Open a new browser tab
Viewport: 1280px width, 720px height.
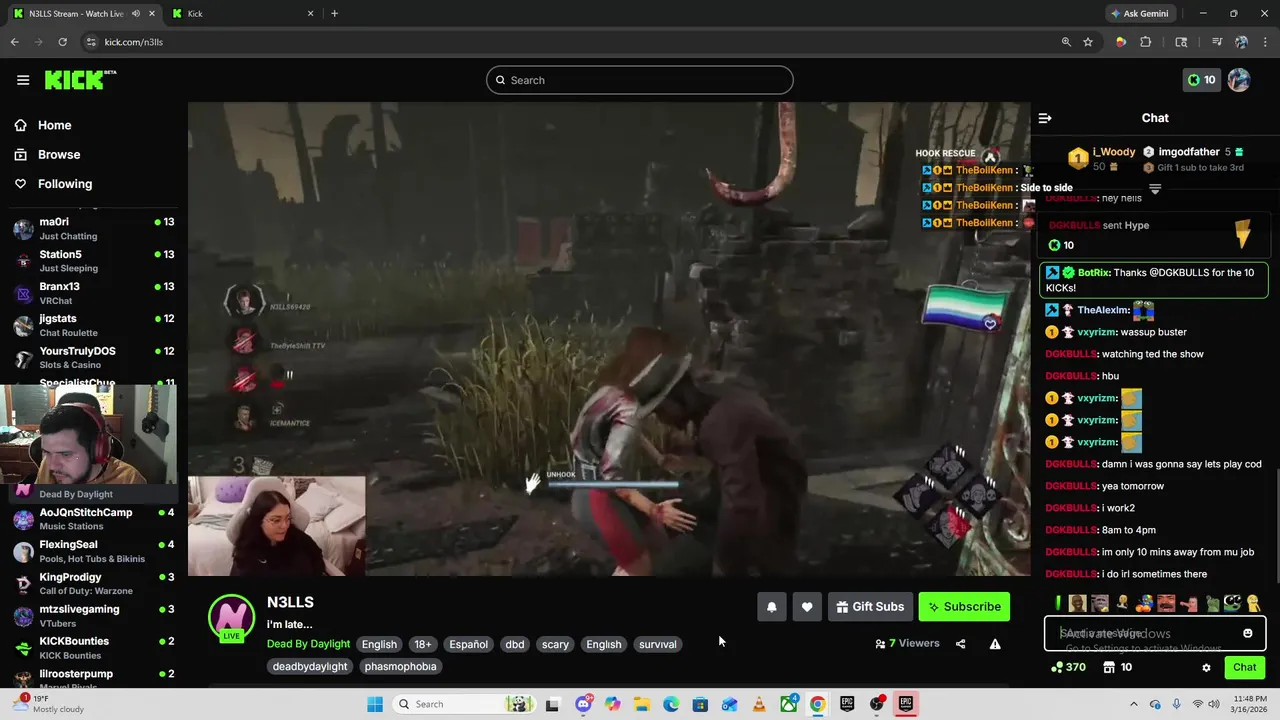pos(334,13)
